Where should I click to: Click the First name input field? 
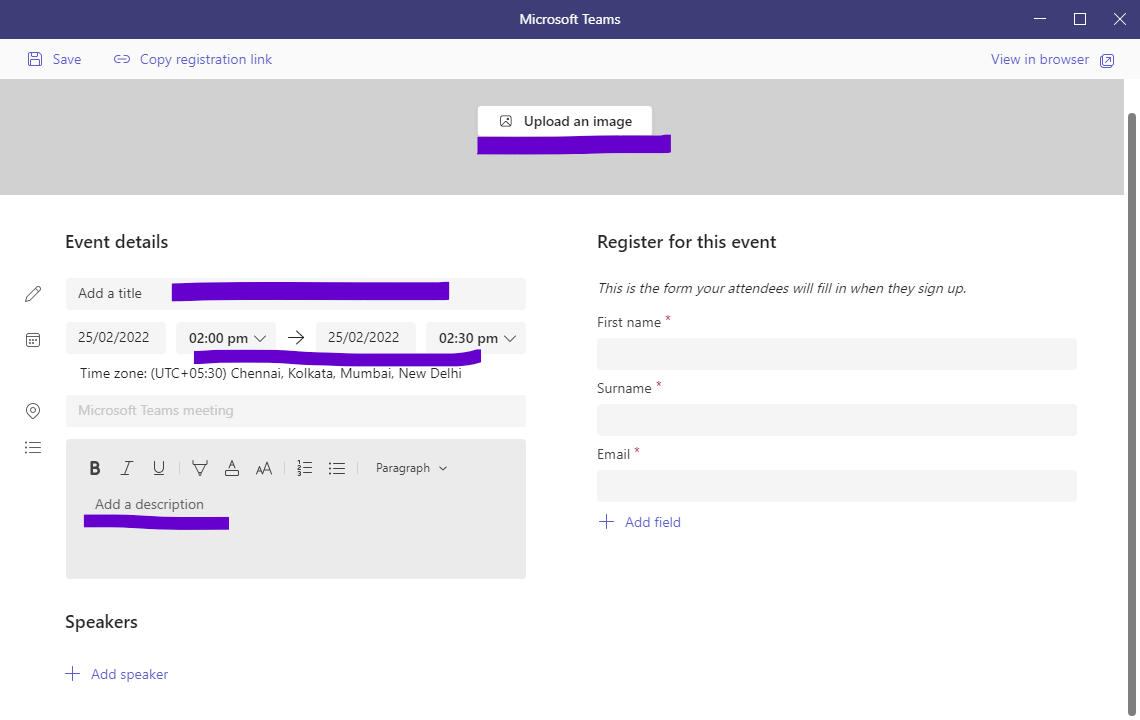click(836, 354)
